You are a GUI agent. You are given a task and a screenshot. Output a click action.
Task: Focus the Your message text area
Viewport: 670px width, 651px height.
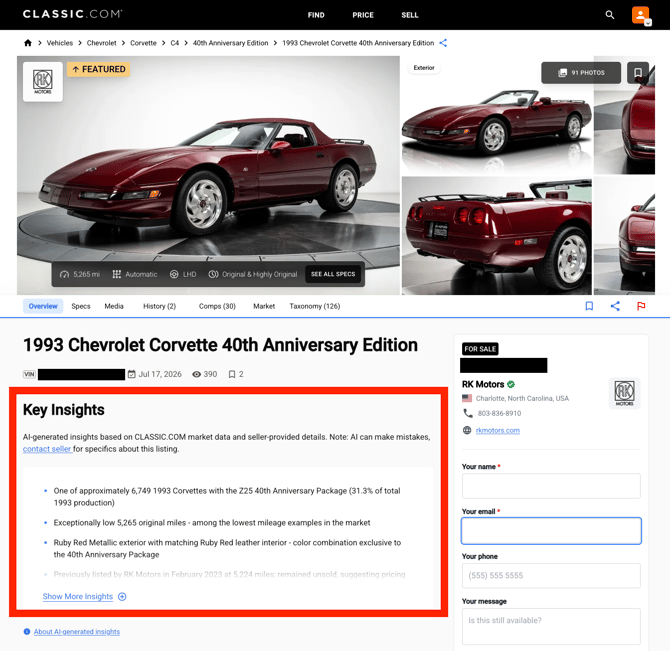pos(551,626)
